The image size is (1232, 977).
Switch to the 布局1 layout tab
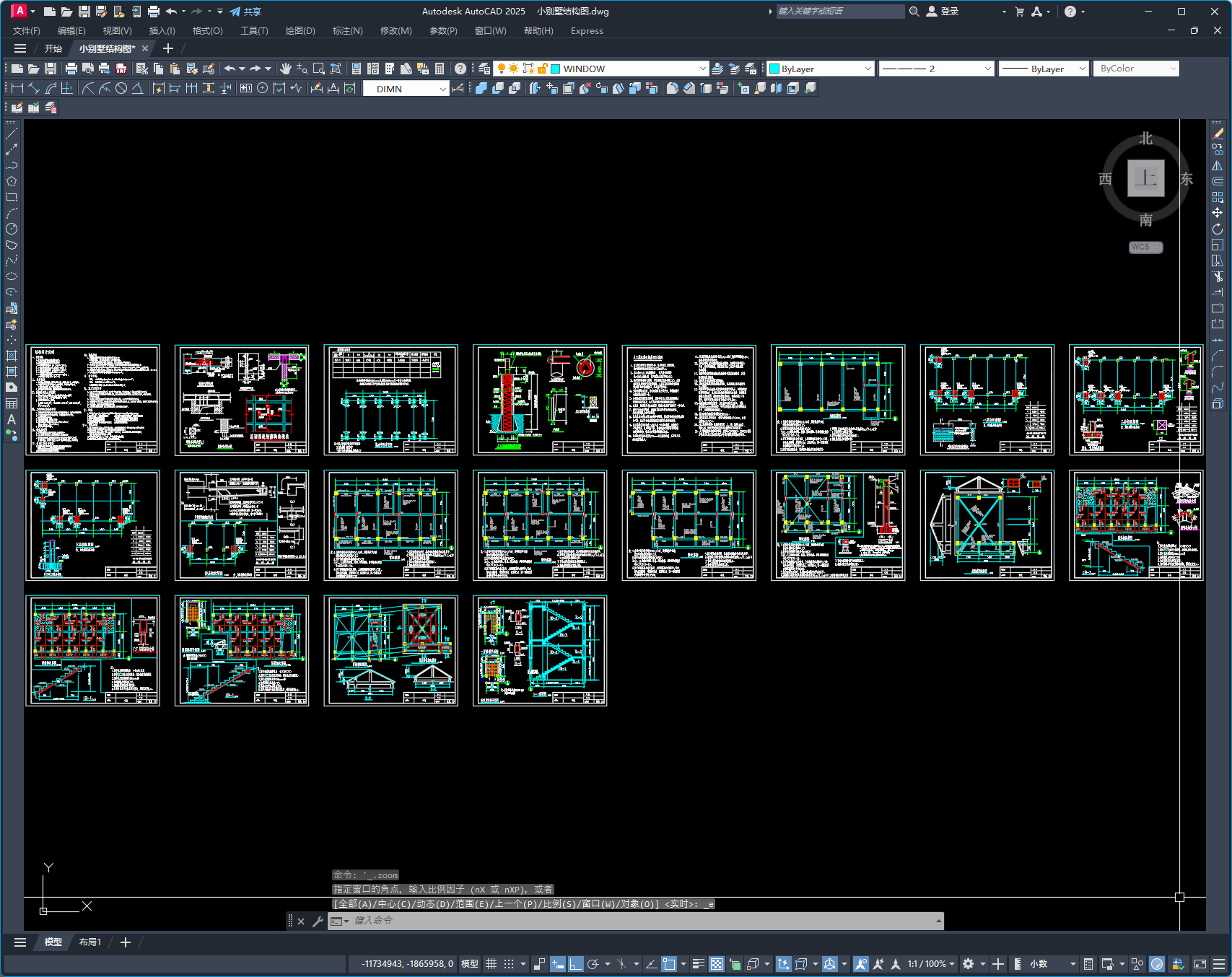[x=90, y=942]
